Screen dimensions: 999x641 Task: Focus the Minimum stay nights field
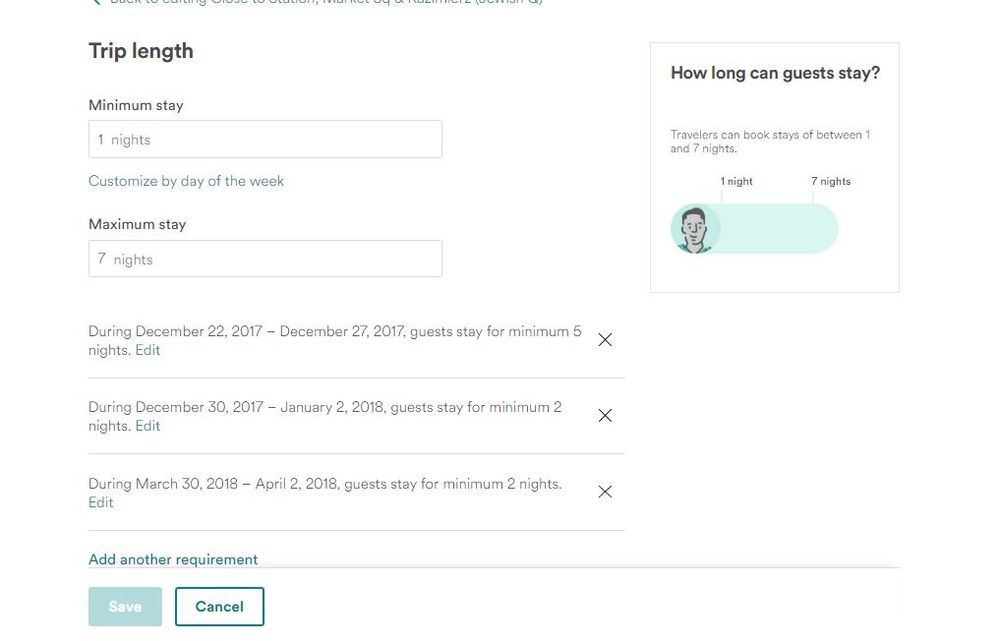265,140
